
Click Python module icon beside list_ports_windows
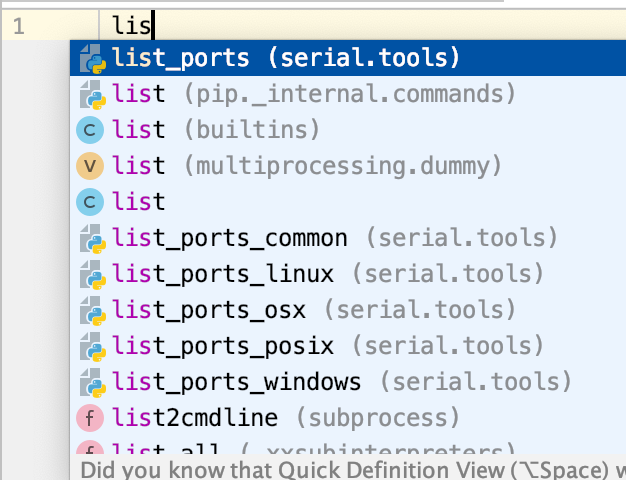tap(93, 383)
